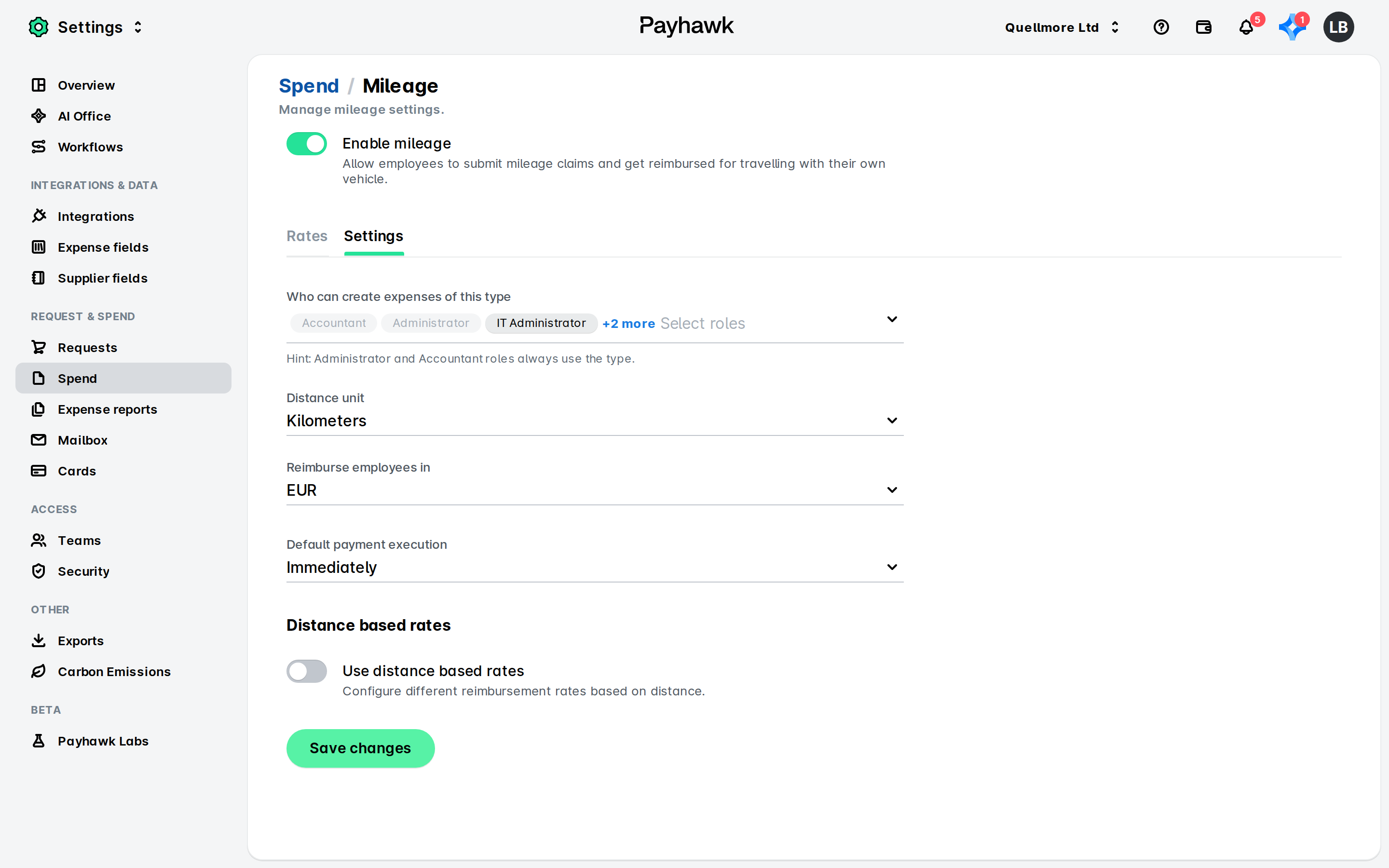Click the 'Distance based rates' heading
Image resolution: width=1389 pixels, height=868 pixels.
coord(368,625)
